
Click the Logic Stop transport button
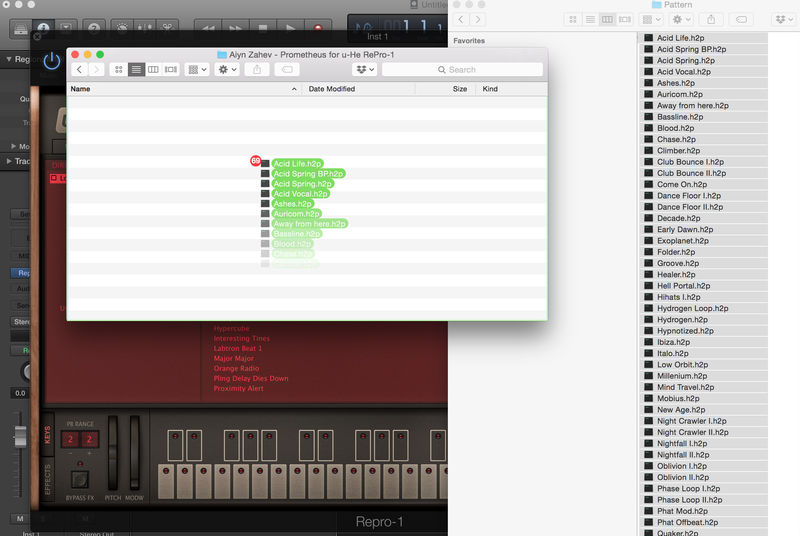(x=263, y=29)
